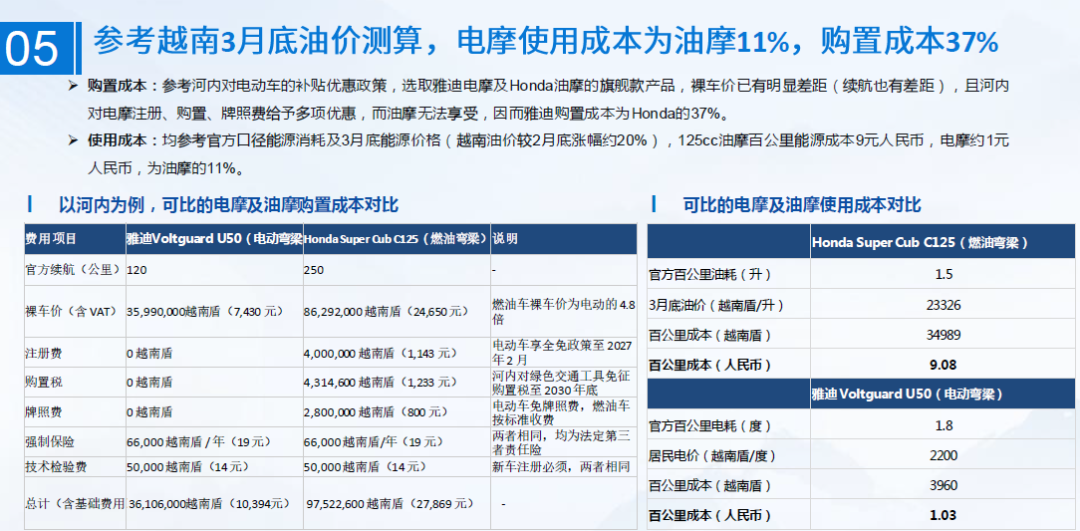Click the cost value 34989
Screen dimensions: 1080x531
[944, 335]
